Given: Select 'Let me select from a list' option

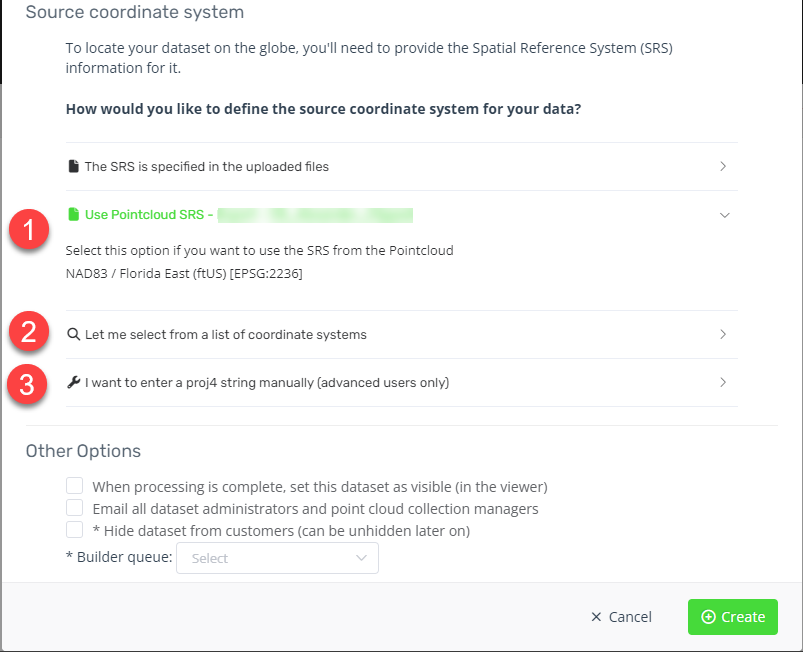Looking at the screenshot, I should [226, 335].
